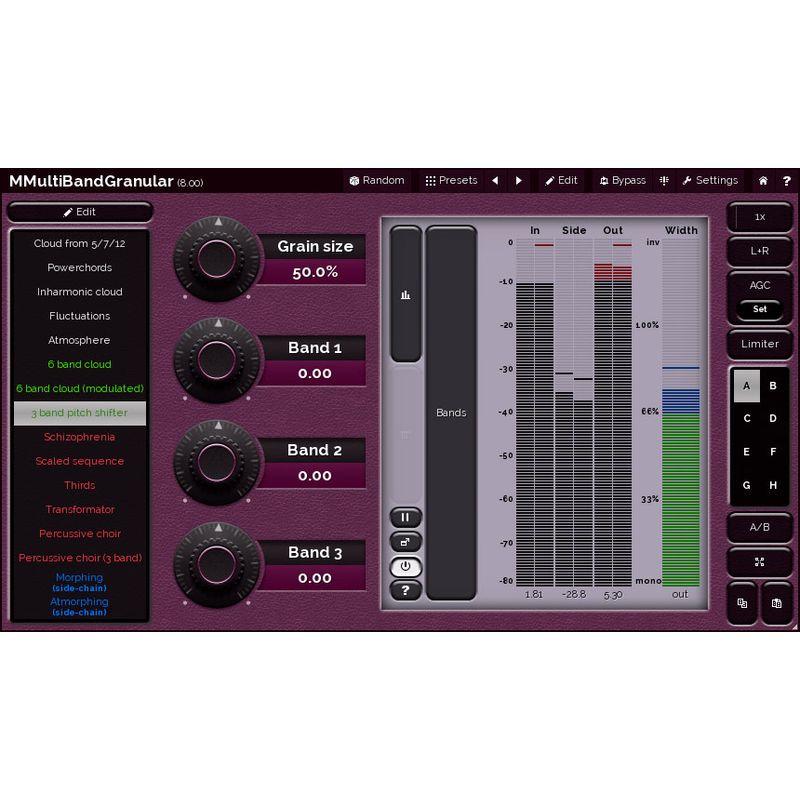Pick the 6 band cloud preset
The width and height of the screenshot is (800, 800).
tap(80, 364)
